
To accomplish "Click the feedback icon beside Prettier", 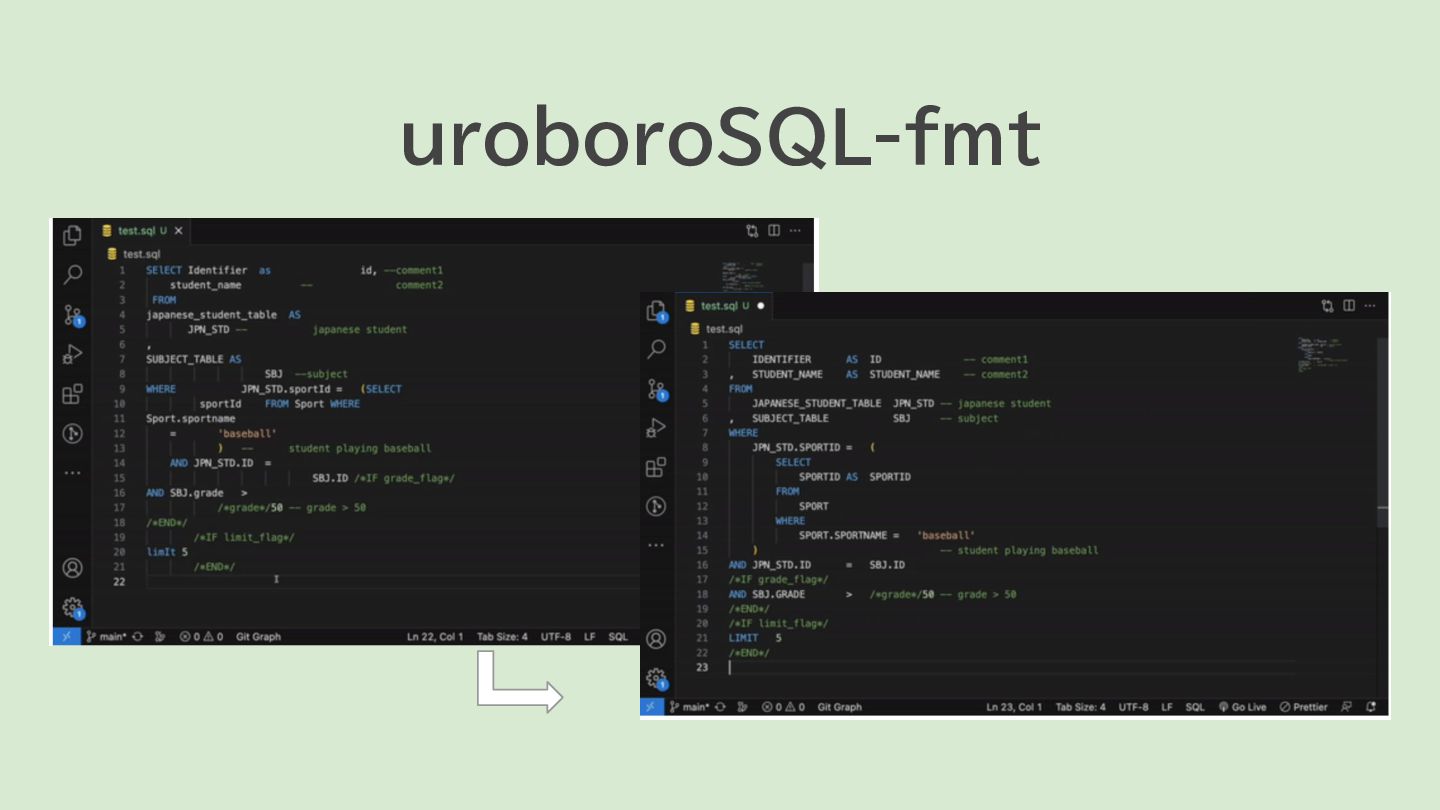I will [x=1346, y=707].
